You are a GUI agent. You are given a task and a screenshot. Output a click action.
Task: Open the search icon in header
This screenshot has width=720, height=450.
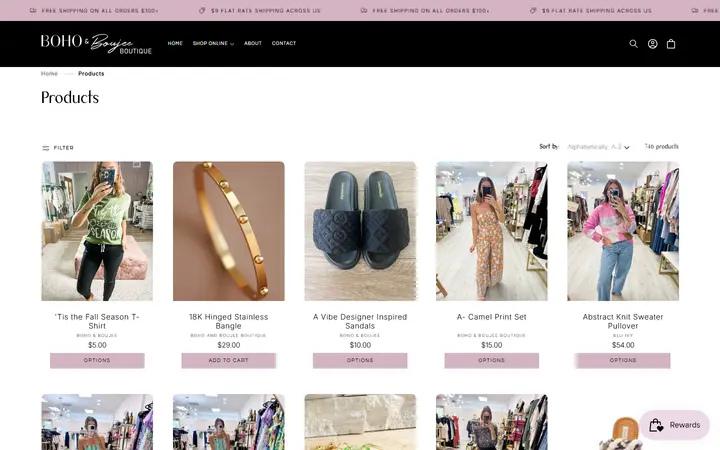pyautogui.click(x=633, y=44)
